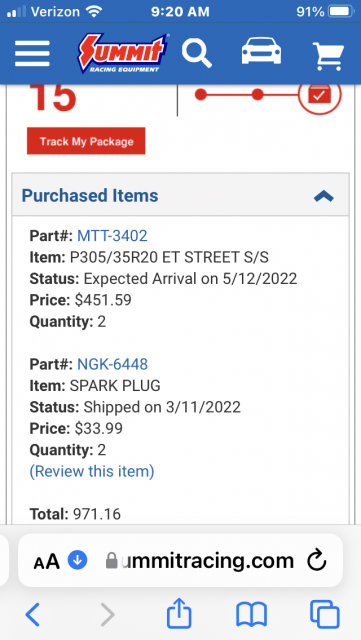Tap the Summit Racing Equipment logo
Viewport: 361px width, 640px height.
coord(124,53)
